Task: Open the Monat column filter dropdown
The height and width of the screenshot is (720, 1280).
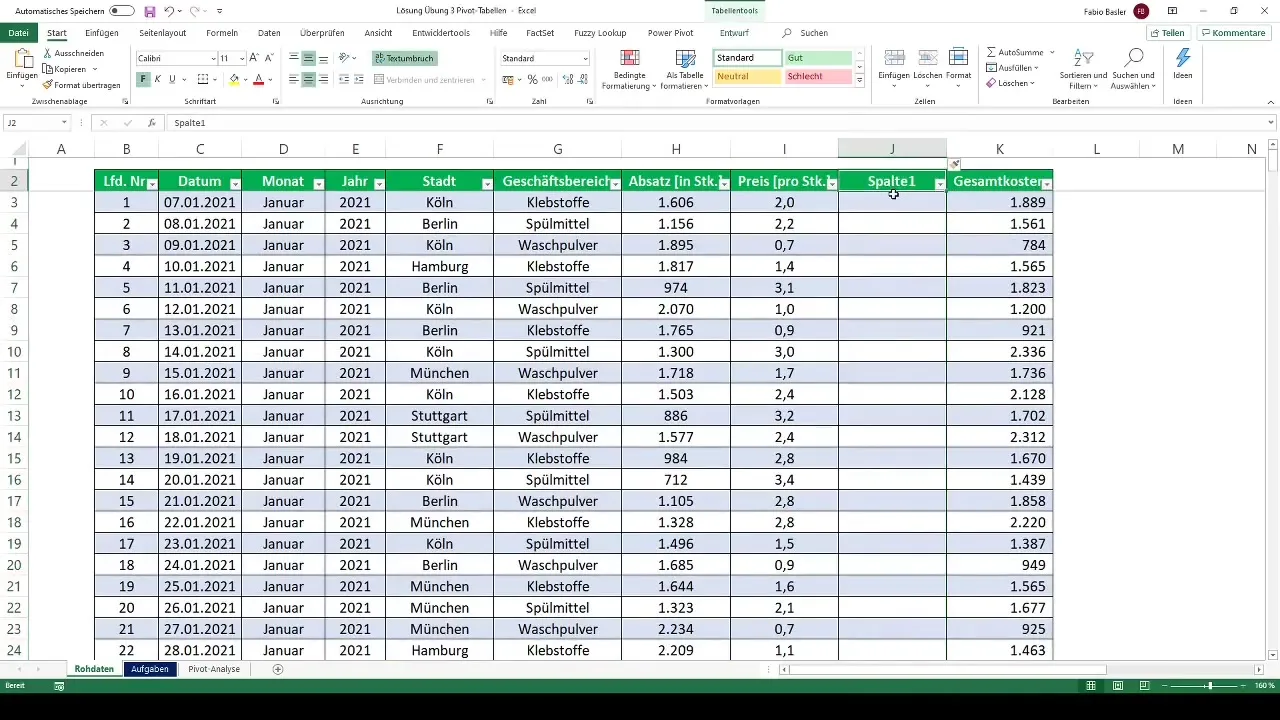Action: [318, 184]
